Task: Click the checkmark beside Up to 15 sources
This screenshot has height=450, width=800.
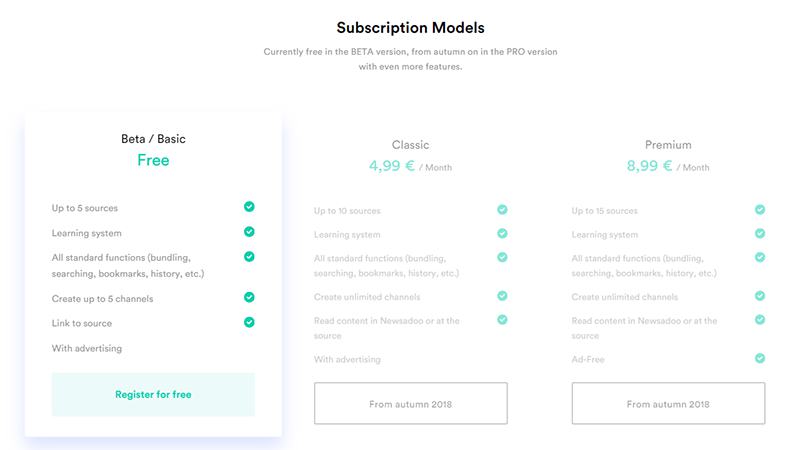Action: click(760, 210)
